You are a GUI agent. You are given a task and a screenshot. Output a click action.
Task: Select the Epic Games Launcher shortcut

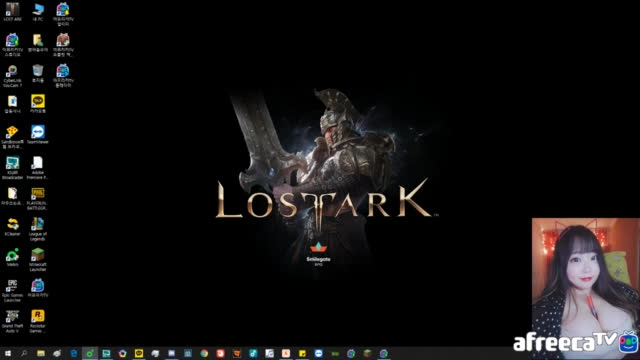tap(12, 291)
